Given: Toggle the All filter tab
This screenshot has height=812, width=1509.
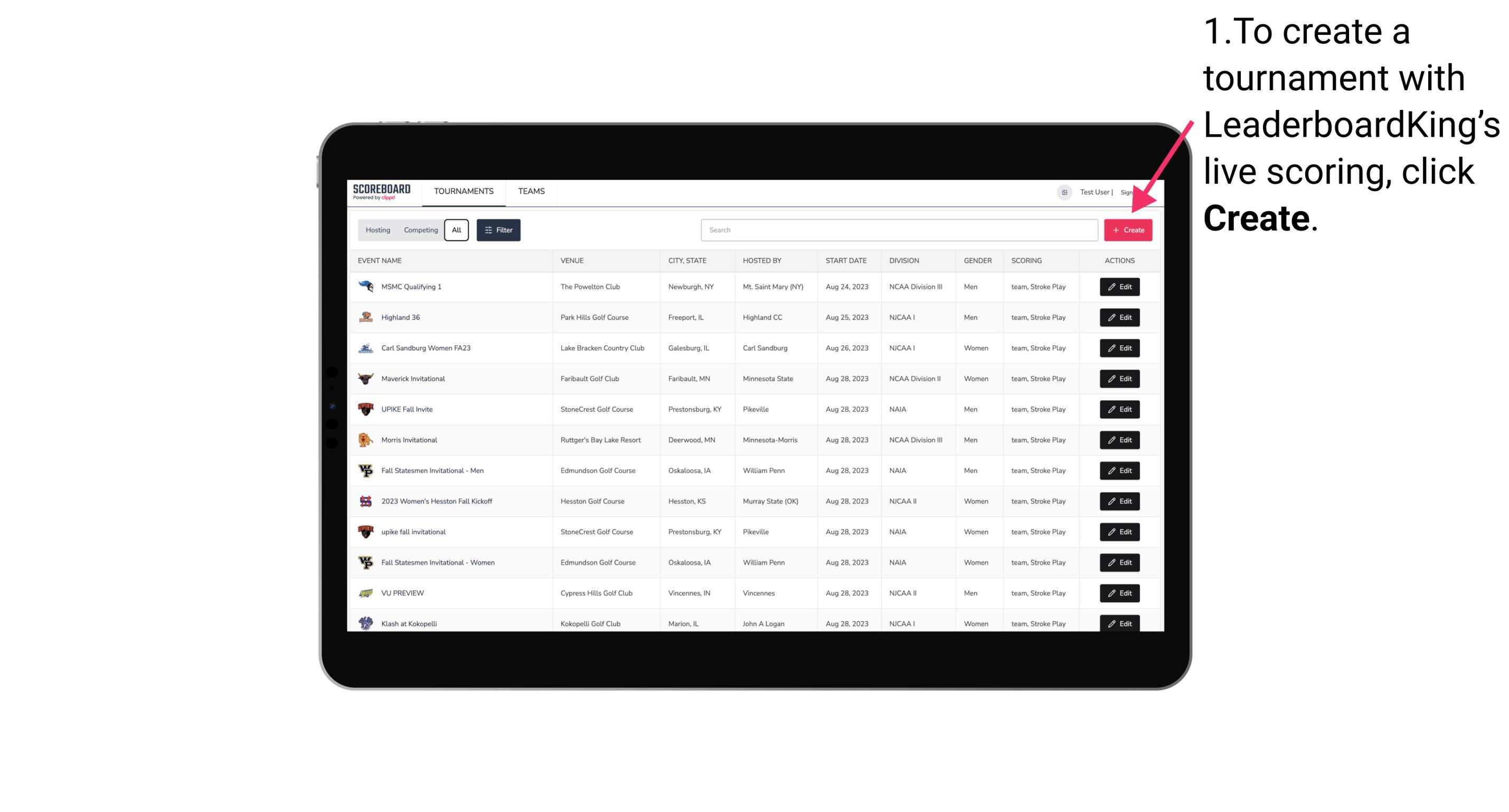Looking at the screenshot, I should coord(456,230).
